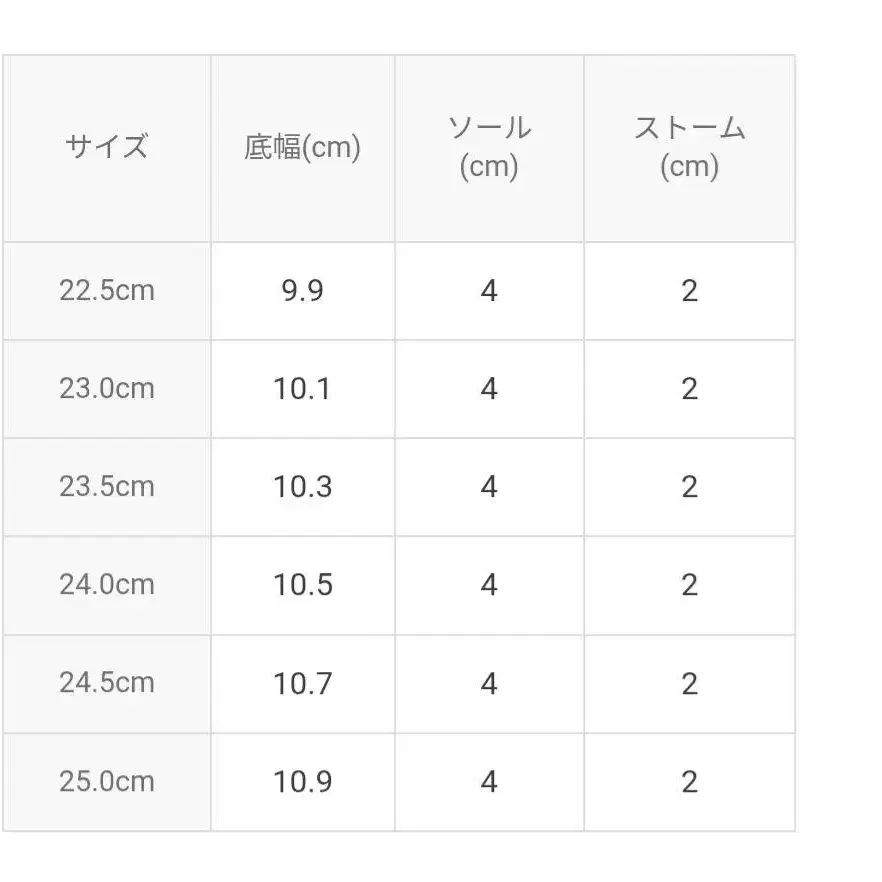The image size is (882, 882).
Task: Click the ソール (cm) column header
Action: [x=489, y=147]
